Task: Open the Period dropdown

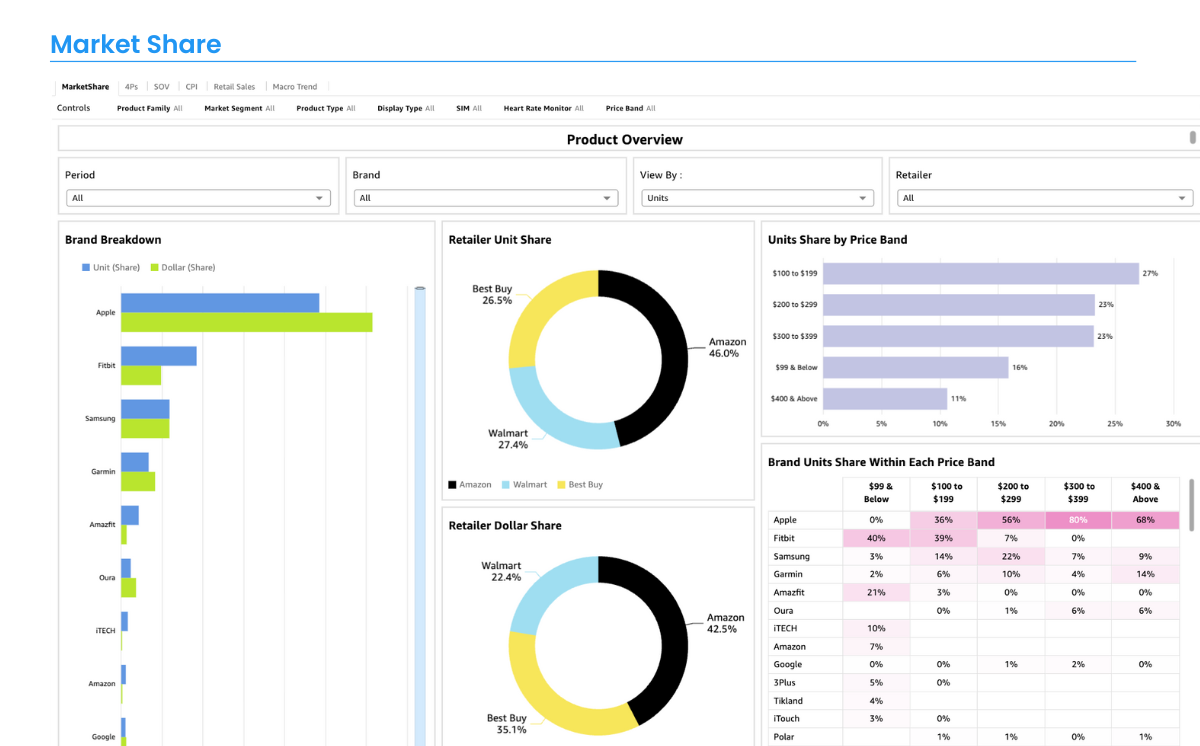Action: [x=198, y=198]
